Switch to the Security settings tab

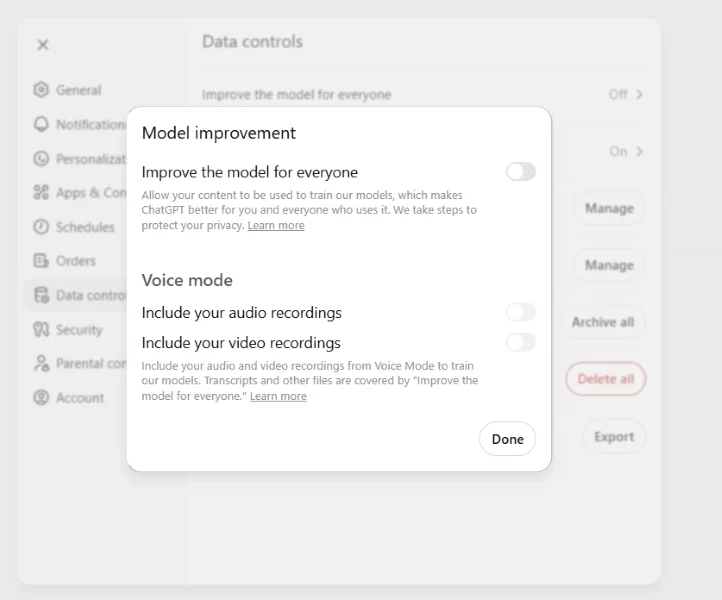74,330
